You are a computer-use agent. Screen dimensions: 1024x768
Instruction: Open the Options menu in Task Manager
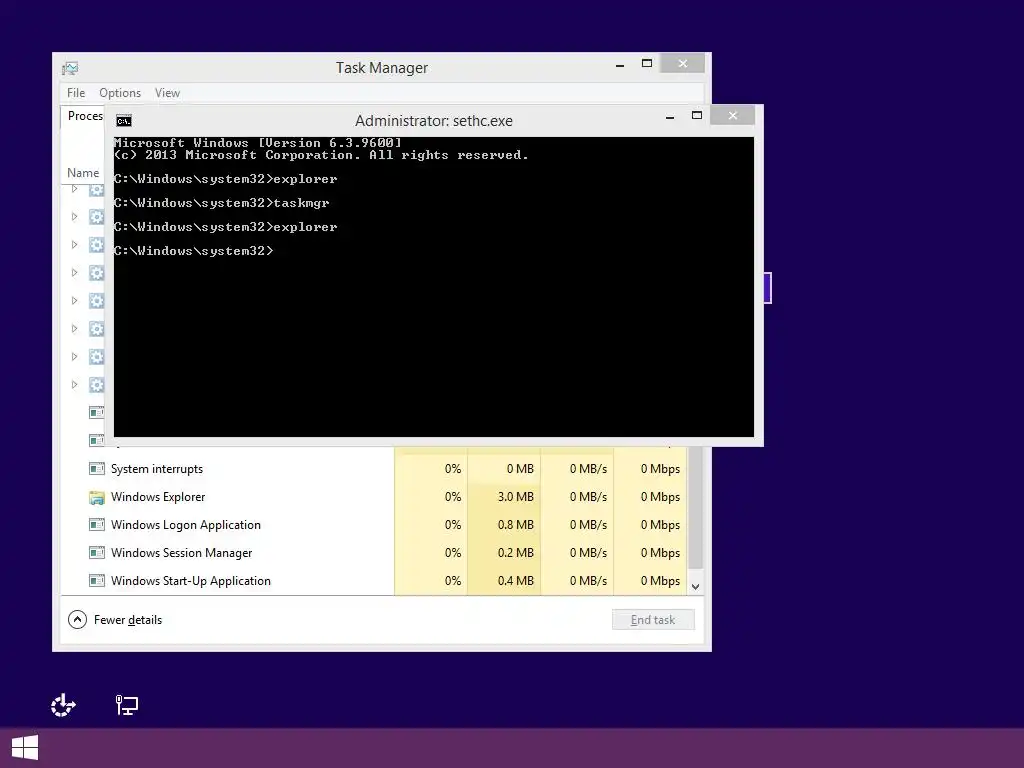pyautogui.click(x=120, y=93)
